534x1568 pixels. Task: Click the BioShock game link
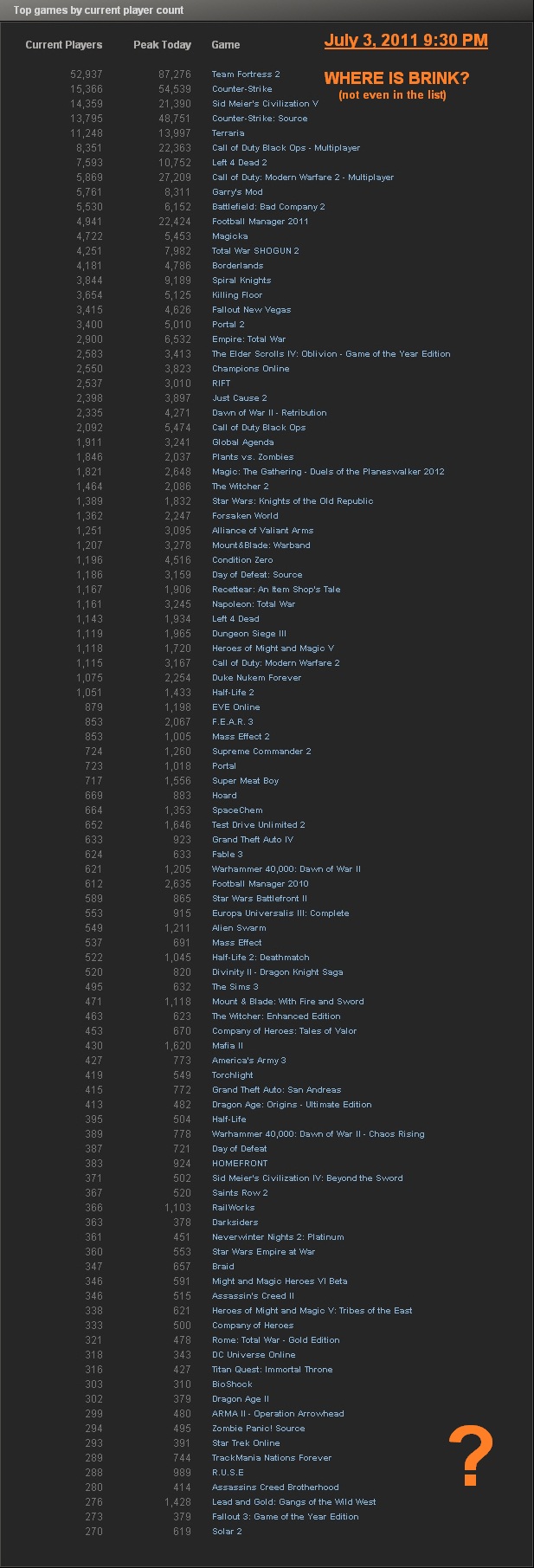coord(232,1384)
